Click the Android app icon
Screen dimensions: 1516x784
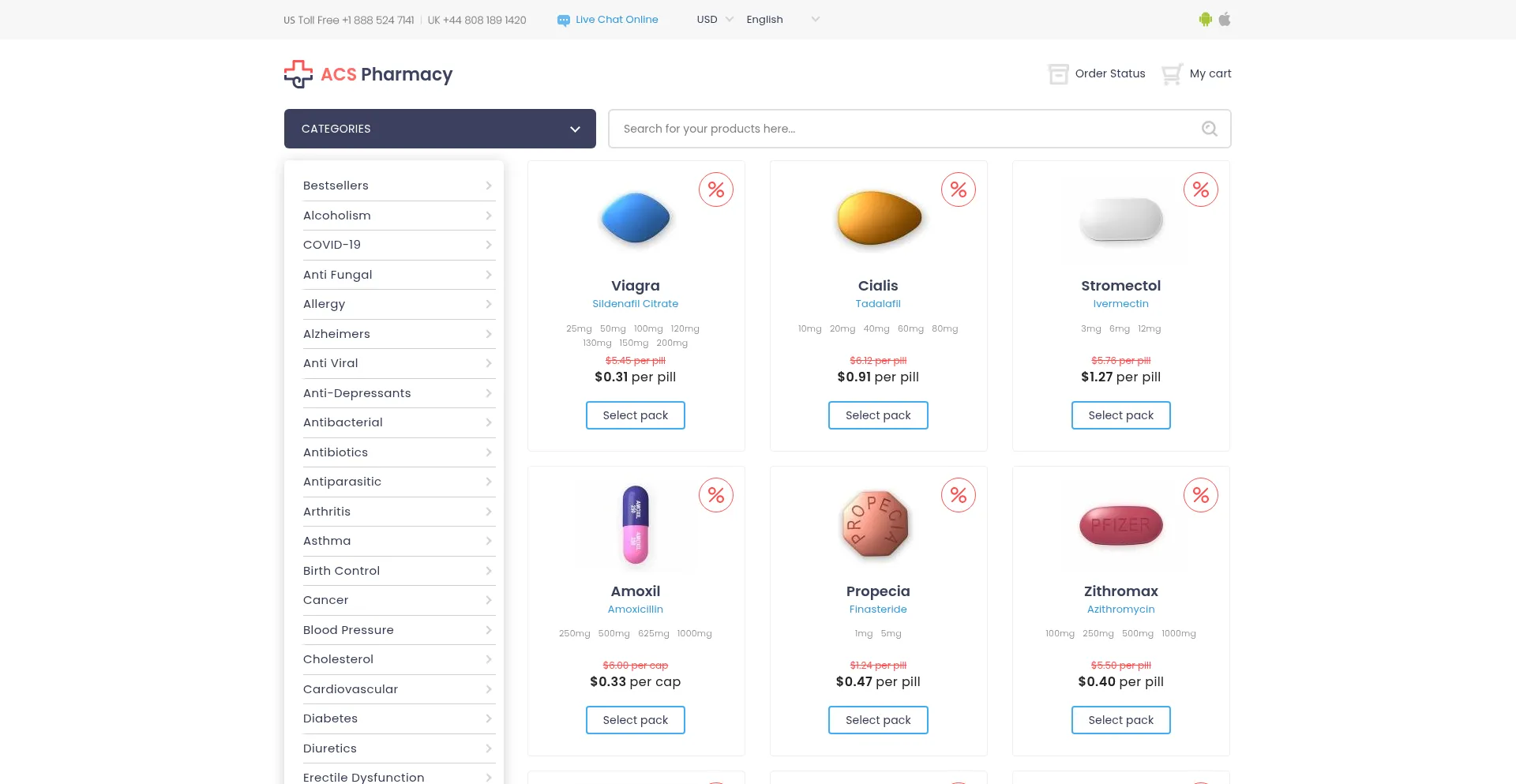click(x=1205, y=20)
